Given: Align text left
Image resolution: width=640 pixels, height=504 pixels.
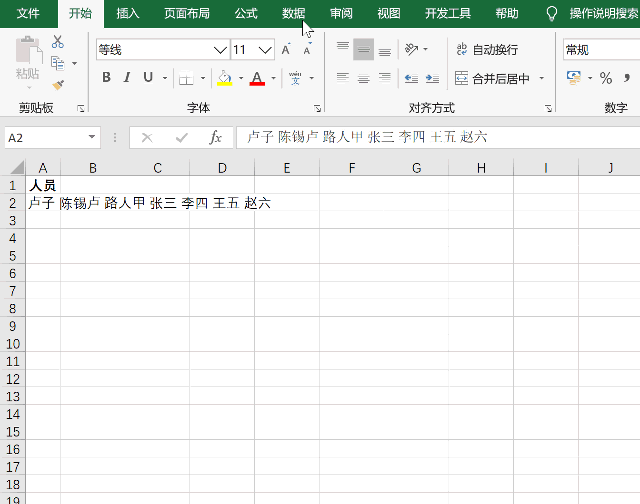Looking at the screenshot, I should coord(343,78).
